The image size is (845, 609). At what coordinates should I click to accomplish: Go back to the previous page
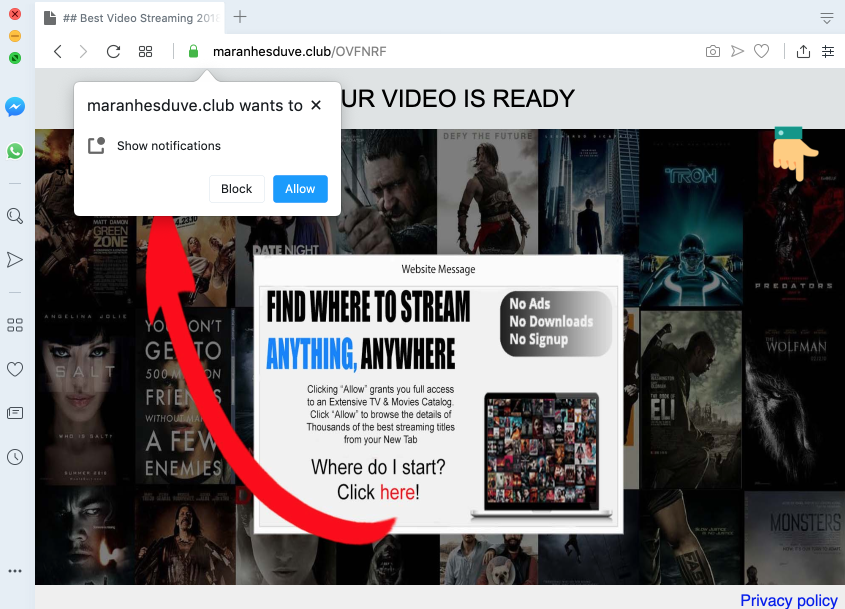pyautogui.click(x=58, y=52)
